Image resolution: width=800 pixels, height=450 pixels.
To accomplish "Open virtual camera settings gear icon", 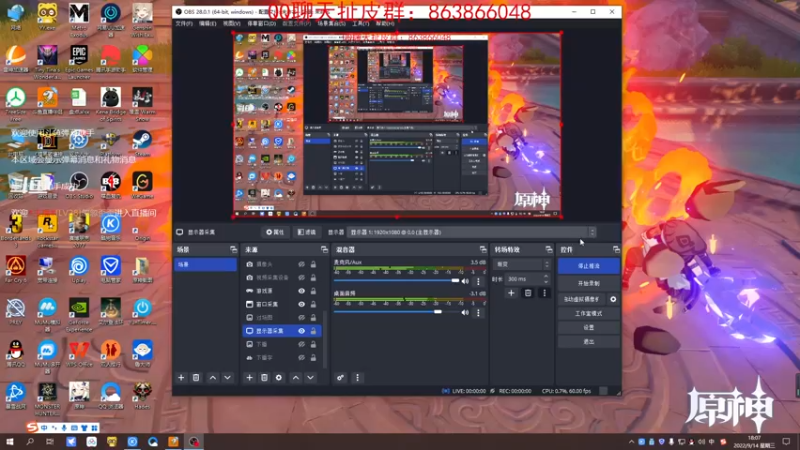I will point(613,299).
